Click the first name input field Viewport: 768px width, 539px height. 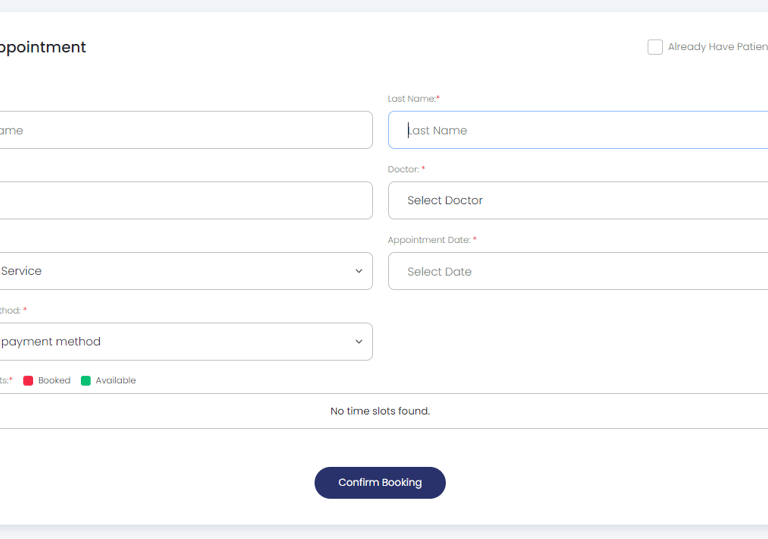pyautogui.click(x=185, y=130)
